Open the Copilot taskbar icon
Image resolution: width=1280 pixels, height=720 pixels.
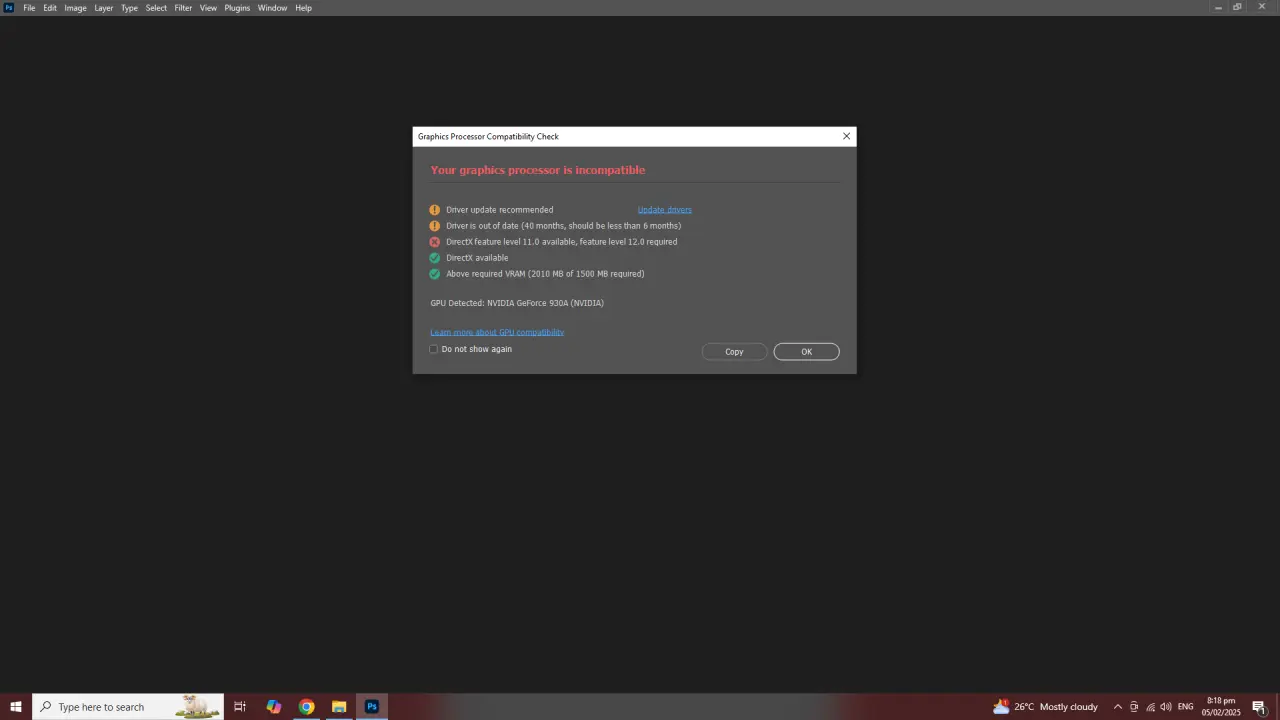(x=274, y=707)
